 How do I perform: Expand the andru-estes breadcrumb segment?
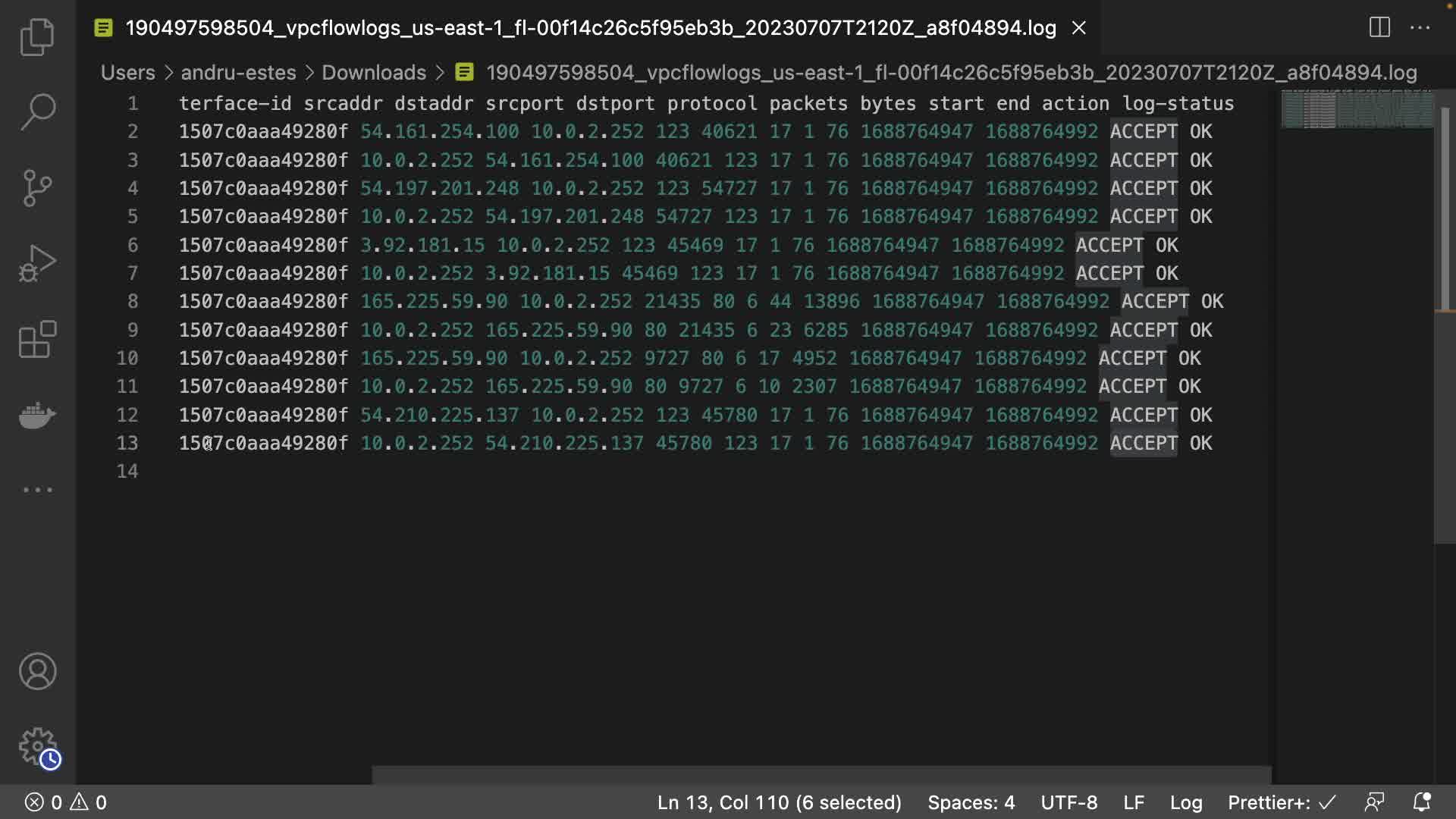click(238, 73)
